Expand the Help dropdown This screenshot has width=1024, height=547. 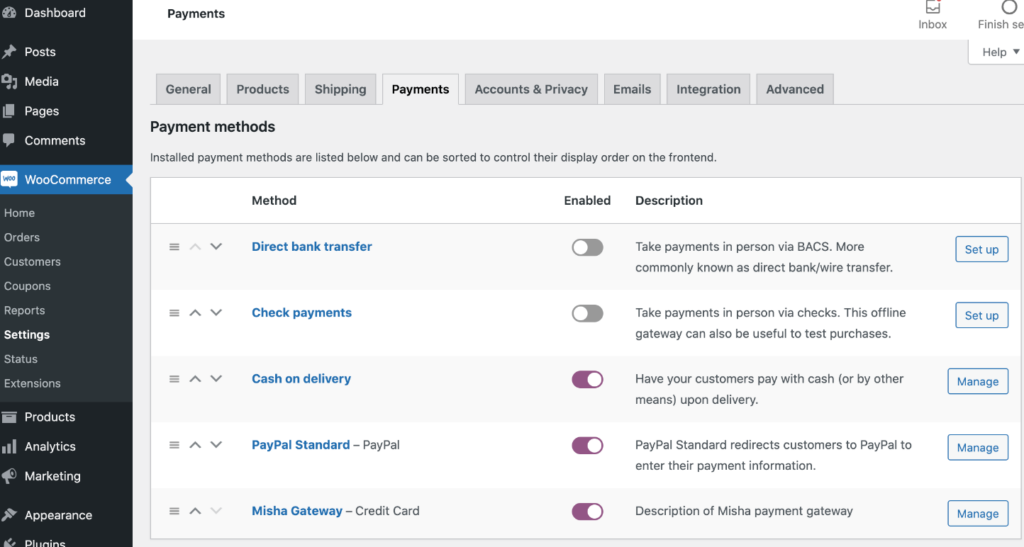pos(999,52)
